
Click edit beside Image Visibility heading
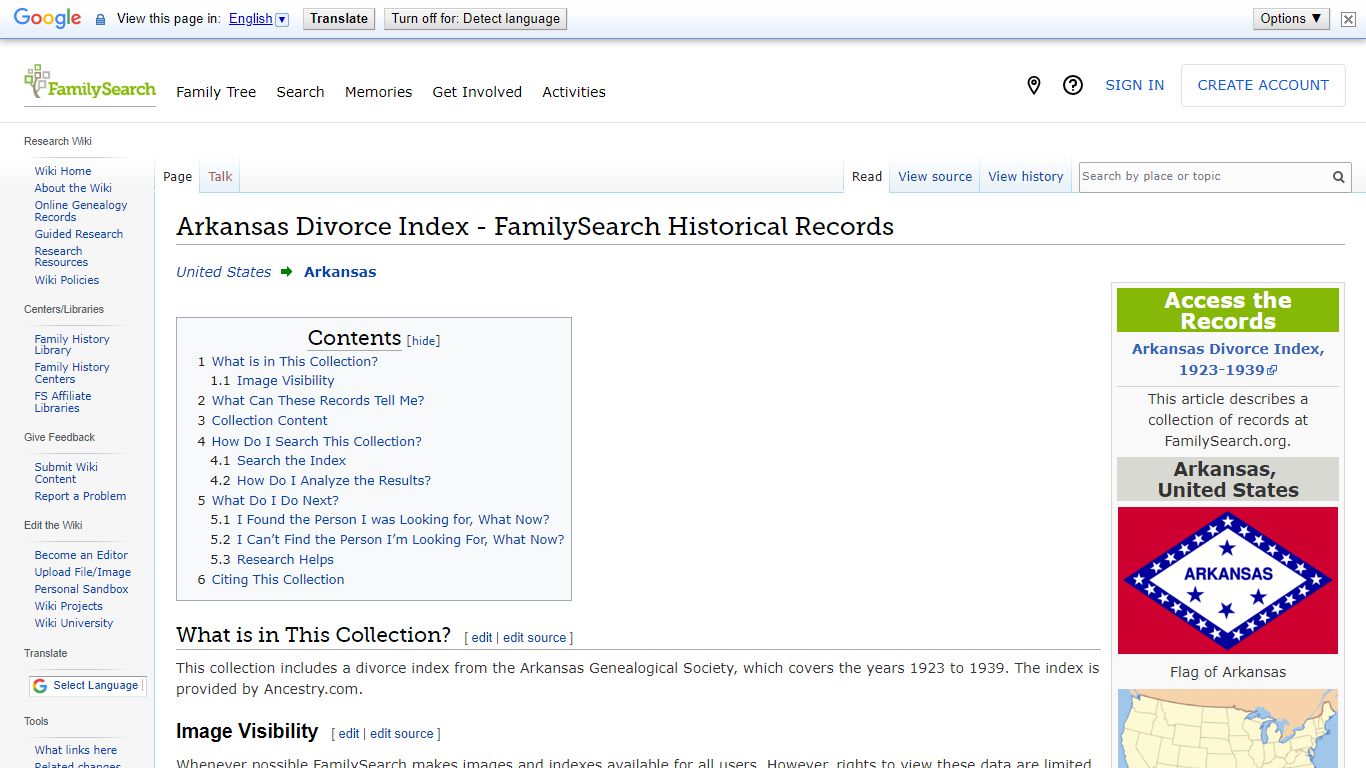pyautogui.click(x=349, y=734)
